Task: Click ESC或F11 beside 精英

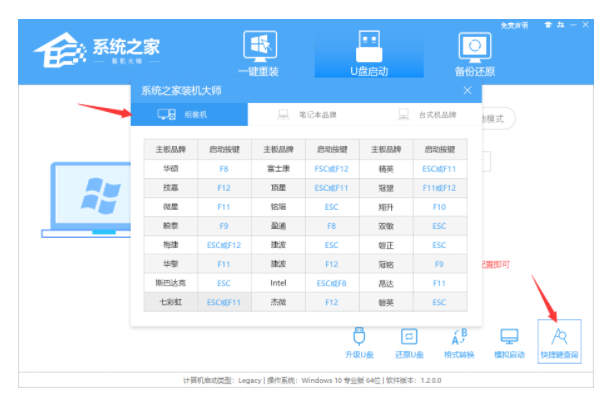Action: click(439, 168)
